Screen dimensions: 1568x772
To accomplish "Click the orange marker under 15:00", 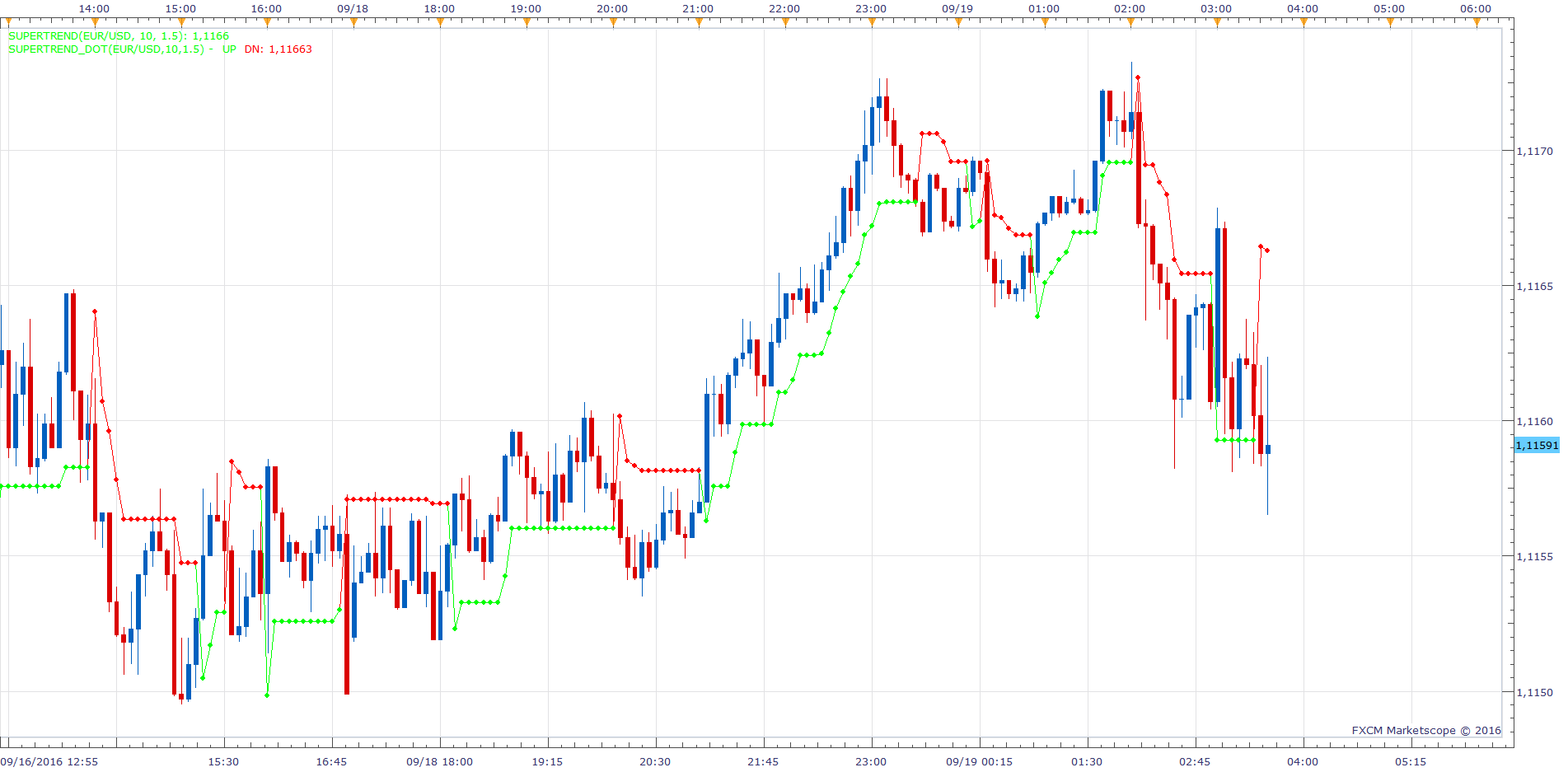I will coord(181,22).
